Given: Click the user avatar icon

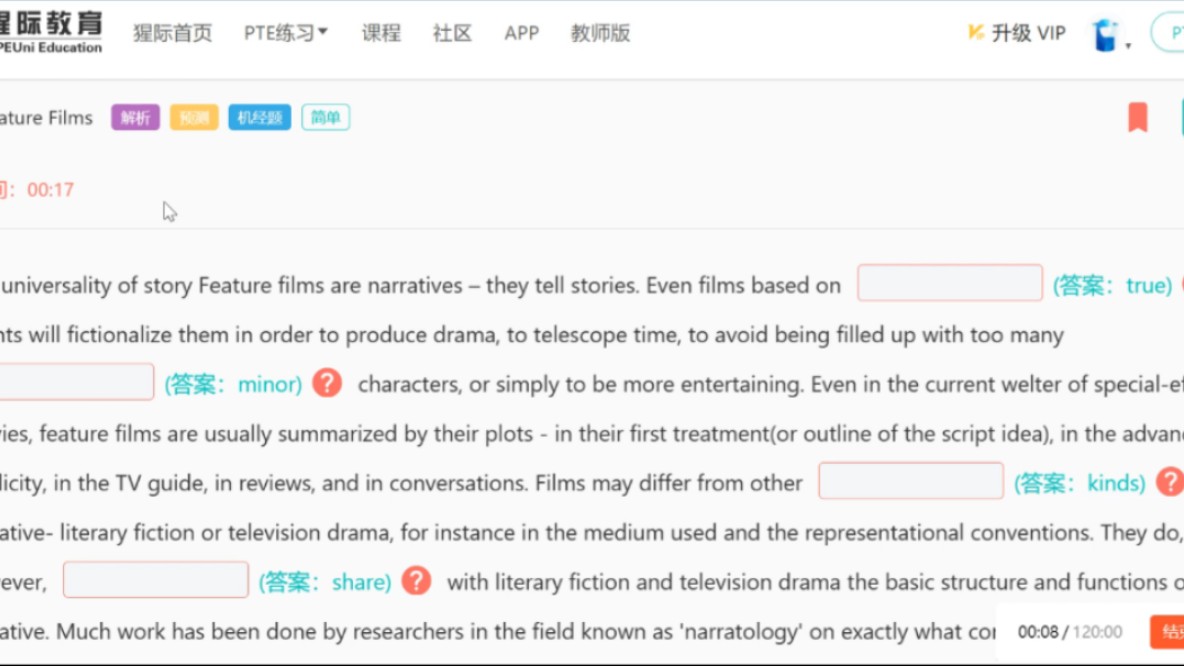Looking at the screenshot, I should (x=1105, y=35).
